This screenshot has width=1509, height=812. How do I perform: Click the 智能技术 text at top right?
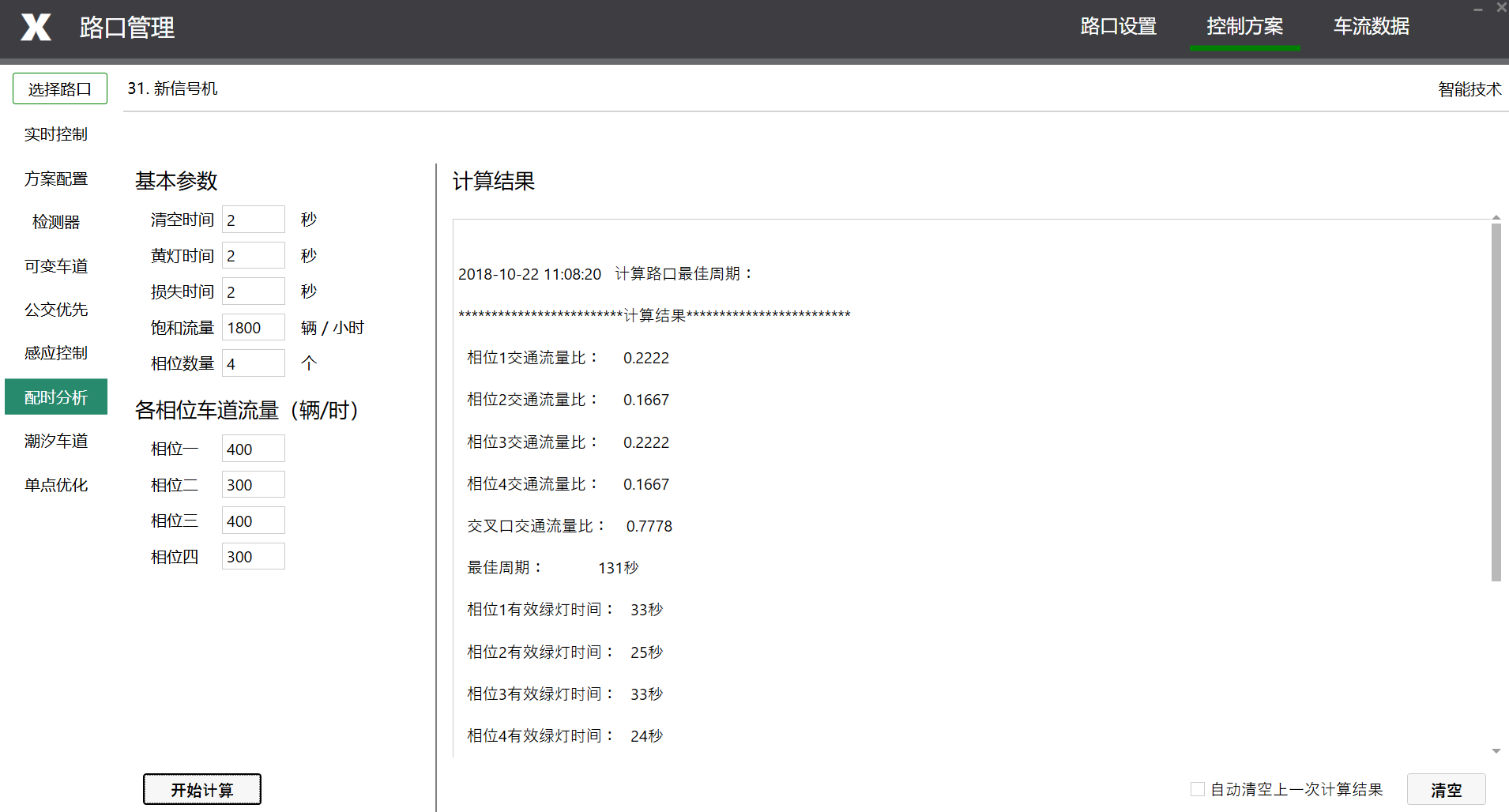tap(1469, 89)
